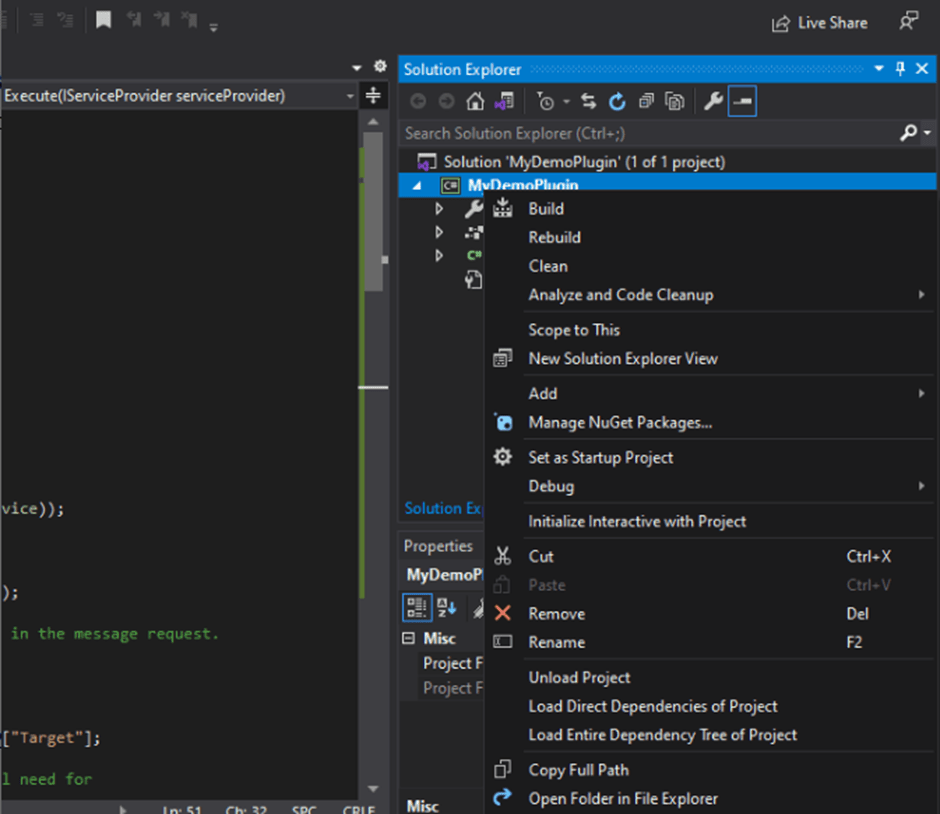The height and width of the screenshot is (814, 940).
Task: Click the Collapse All icon in Solution Explorer
Action: click(646, 101)
